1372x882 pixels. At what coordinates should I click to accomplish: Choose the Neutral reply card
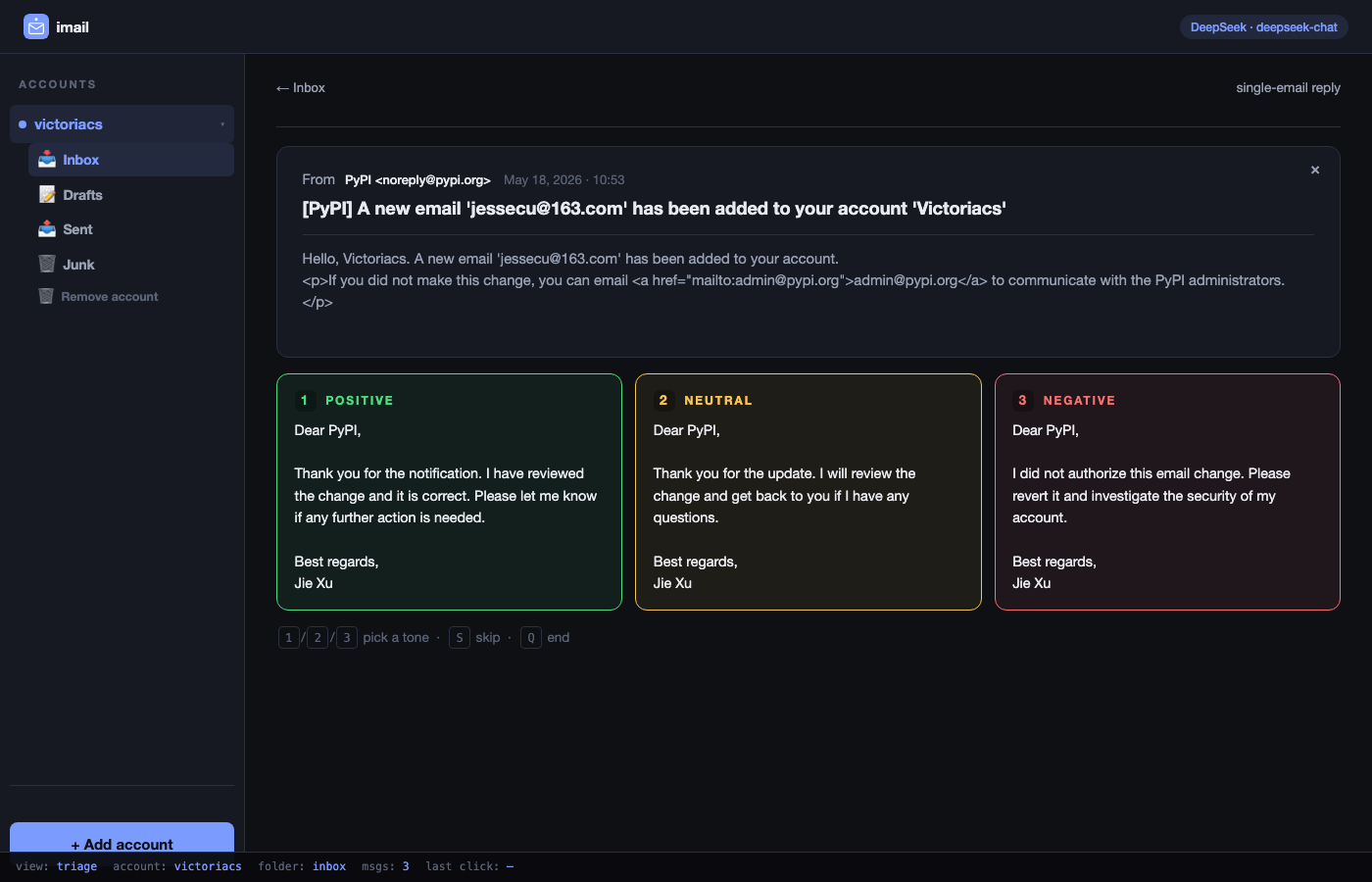(x=808, y=492)
